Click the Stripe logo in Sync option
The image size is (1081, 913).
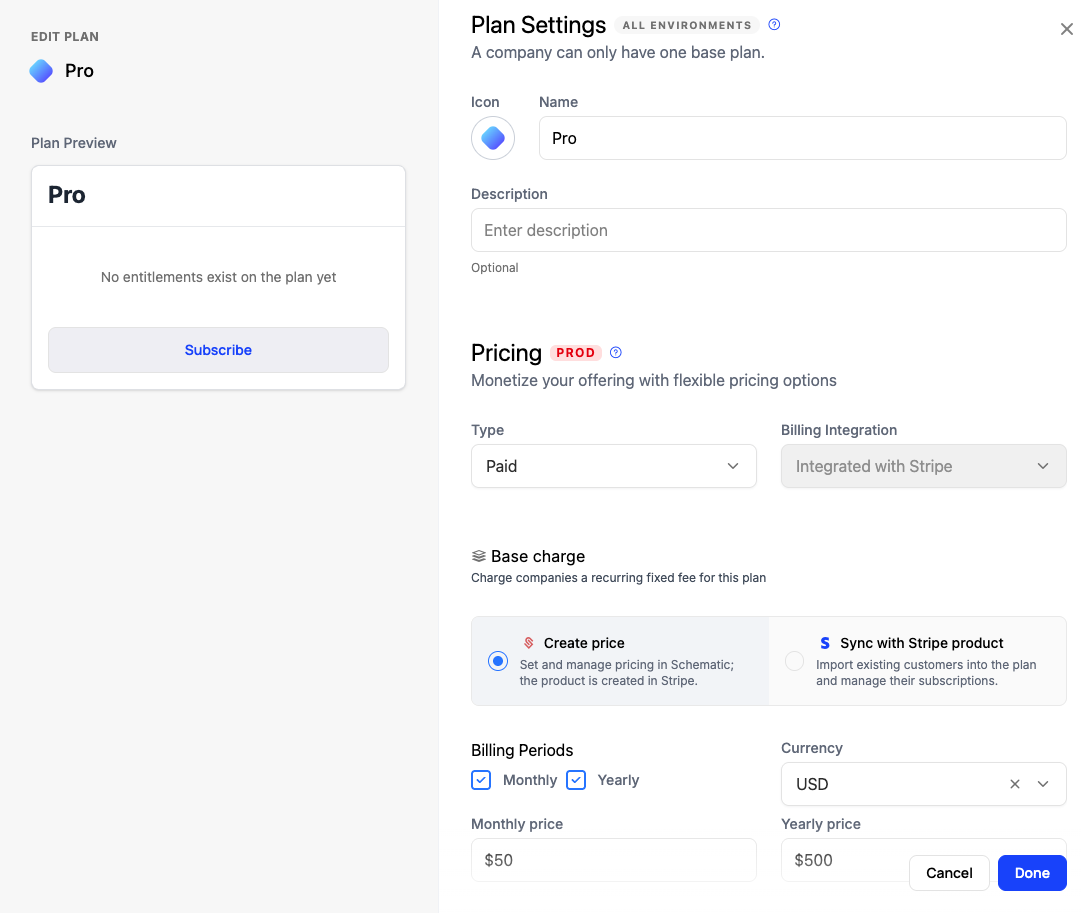pos(825,643)
